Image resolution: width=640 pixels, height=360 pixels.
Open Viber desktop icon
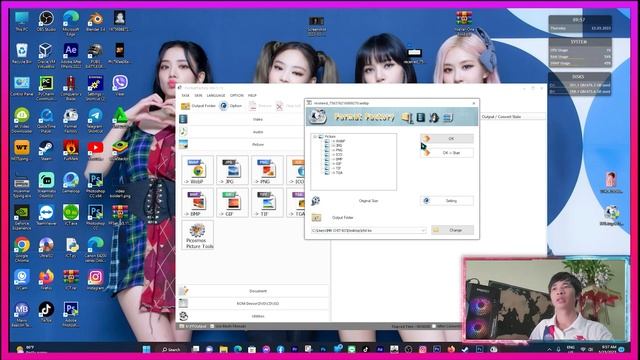point(120,86)
